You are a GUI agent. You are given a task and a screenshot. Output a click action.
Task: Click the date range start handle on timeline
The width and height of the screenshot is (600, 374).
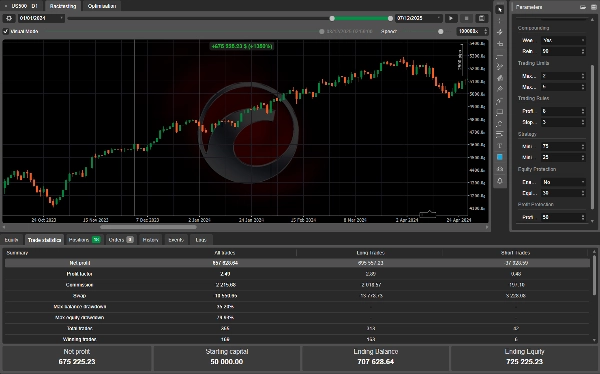332,18
